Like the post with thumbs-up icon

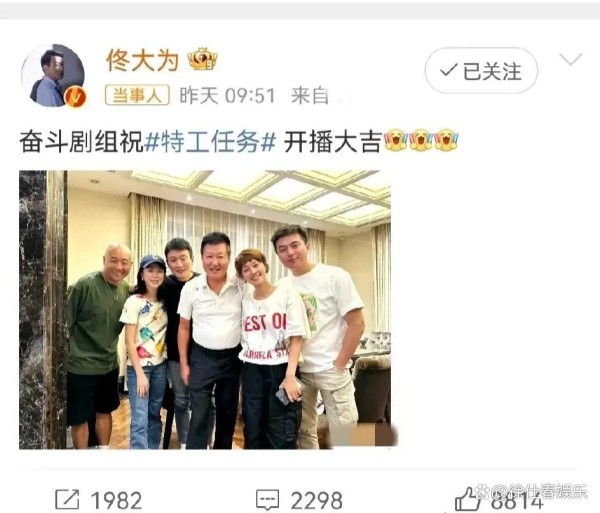click(x=467, y=499)
